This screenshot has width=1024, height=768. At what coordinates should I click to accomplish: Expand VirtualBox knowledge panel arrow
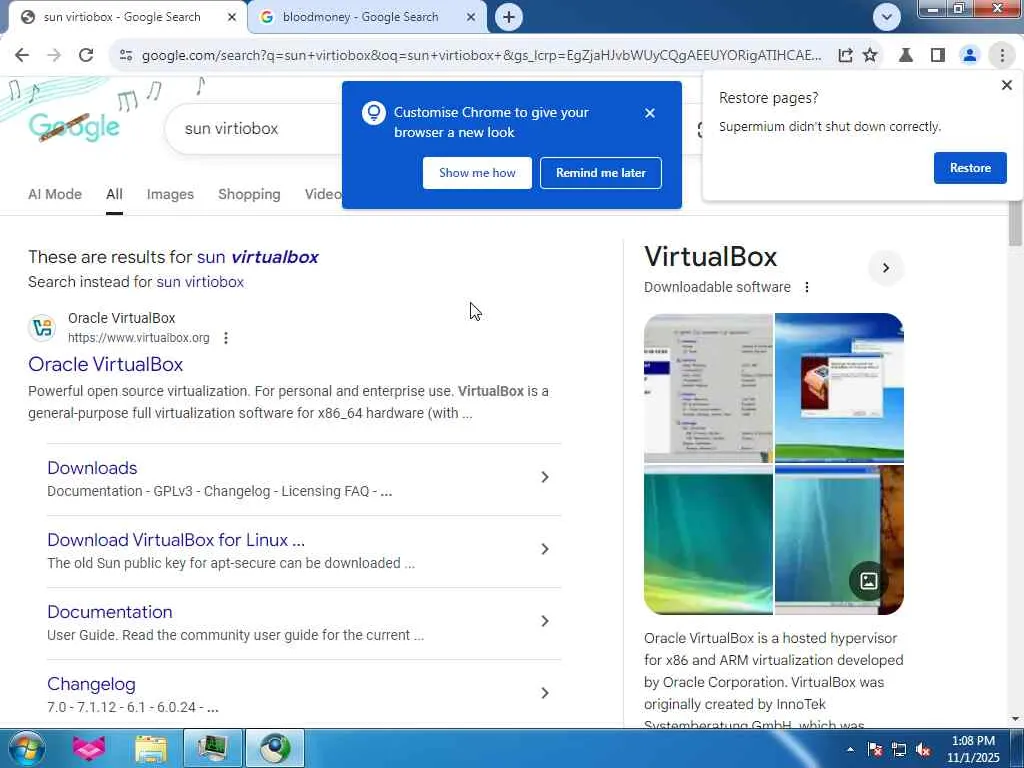pos(886,268)
